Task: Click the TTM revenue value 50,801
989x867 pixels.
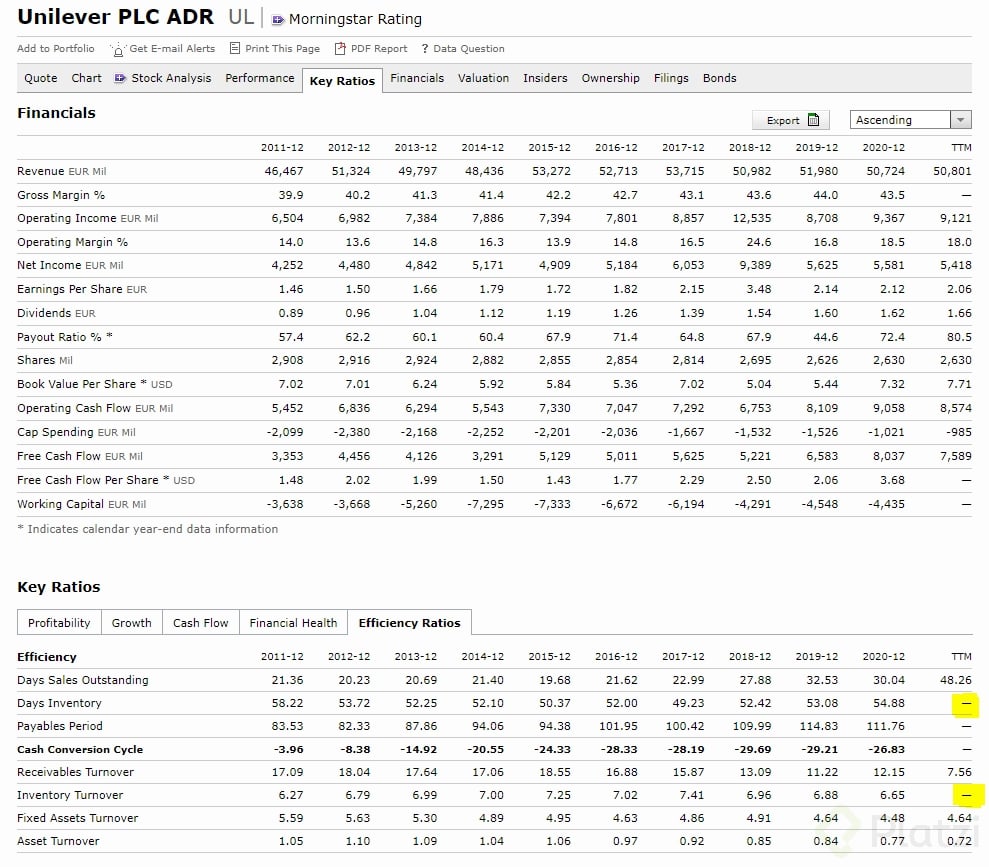Action: click(952, 171)
